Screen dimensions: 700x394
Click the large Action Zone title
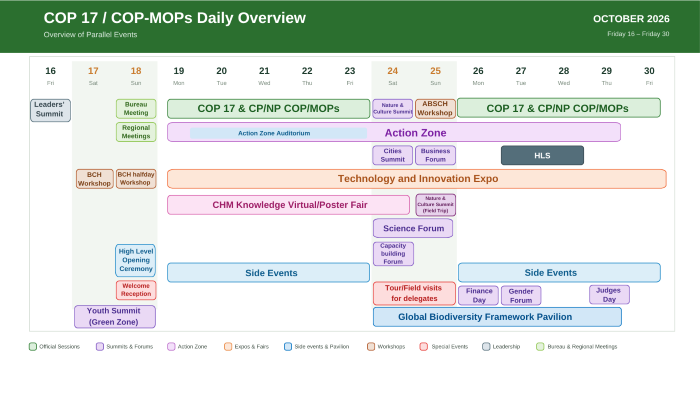click(x=416, y=133)
